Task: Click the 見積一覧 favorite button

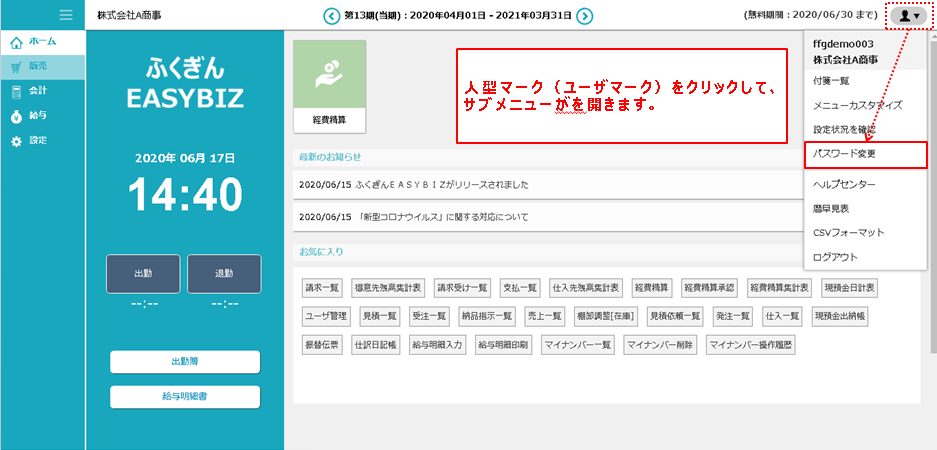Action: (379, 316)
